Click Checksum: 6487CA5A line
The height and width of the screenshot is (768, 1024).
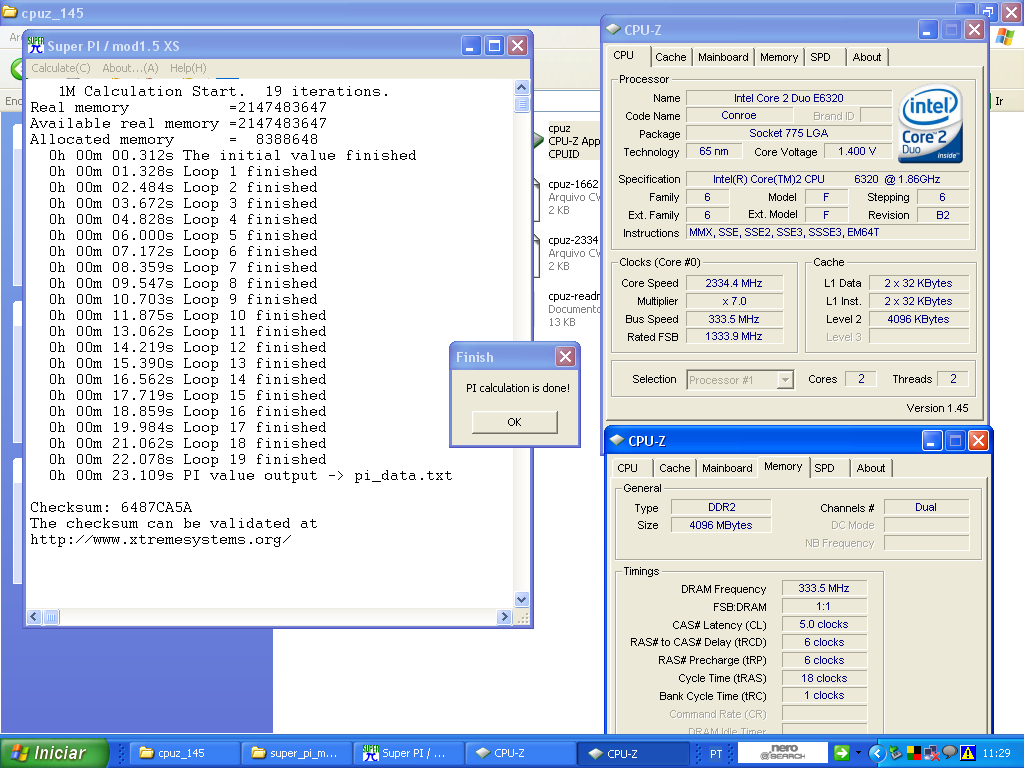tap(111, 507)
